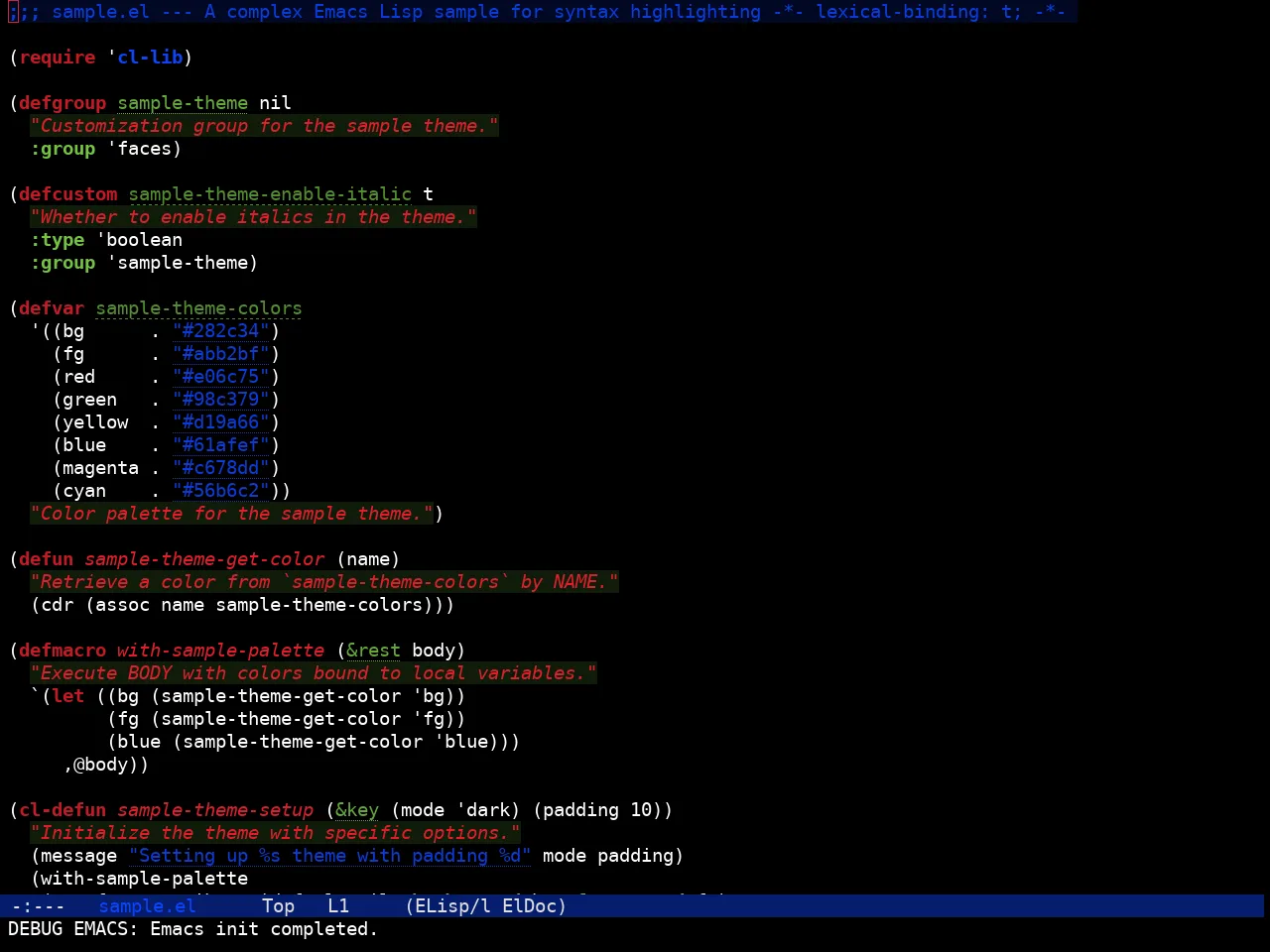Click the message function call
1270x952 pixels.
click(79, 855)
